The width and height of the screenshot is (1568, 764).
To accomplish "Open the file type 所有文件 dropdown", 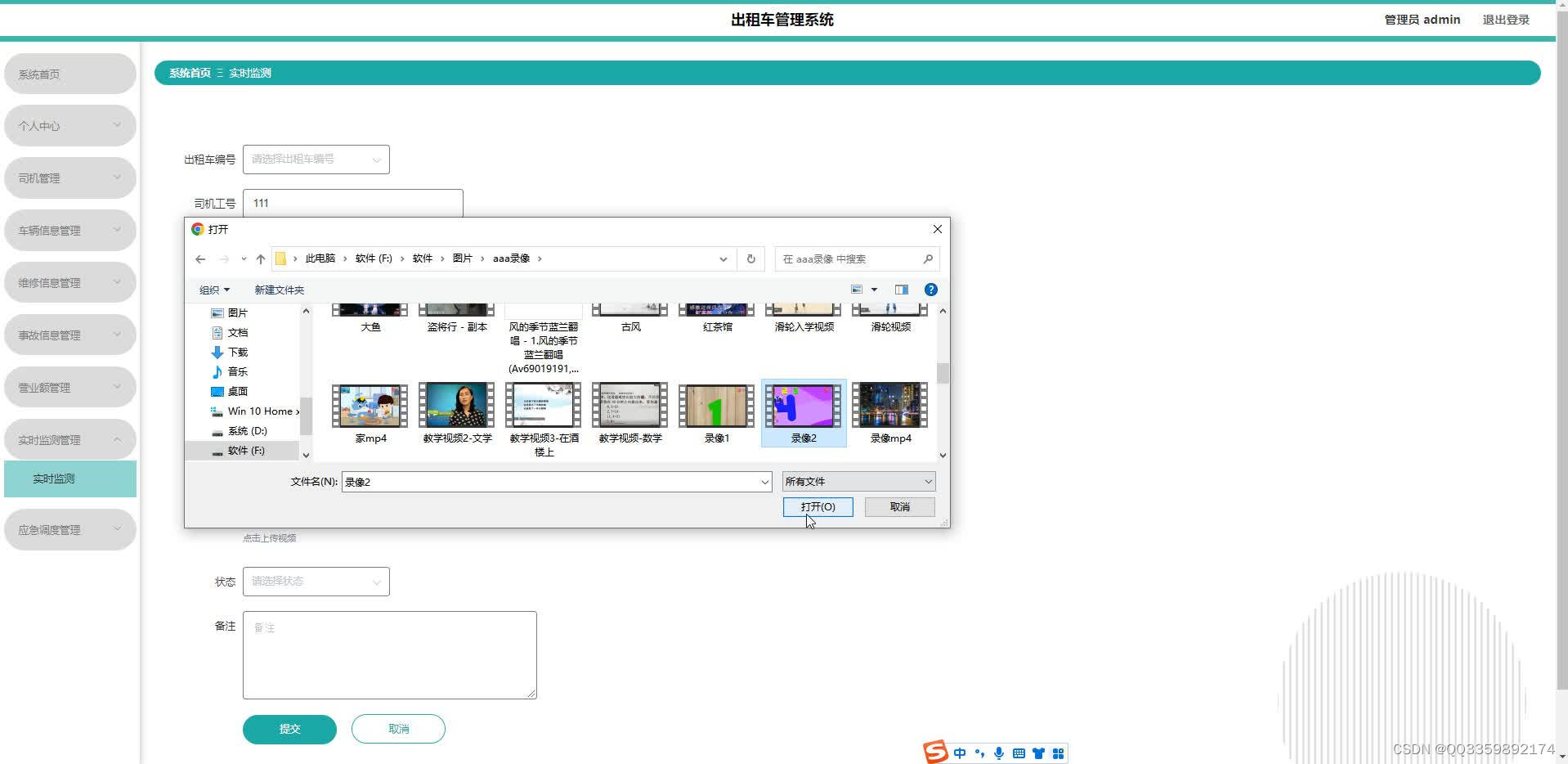I will (858, 482).
